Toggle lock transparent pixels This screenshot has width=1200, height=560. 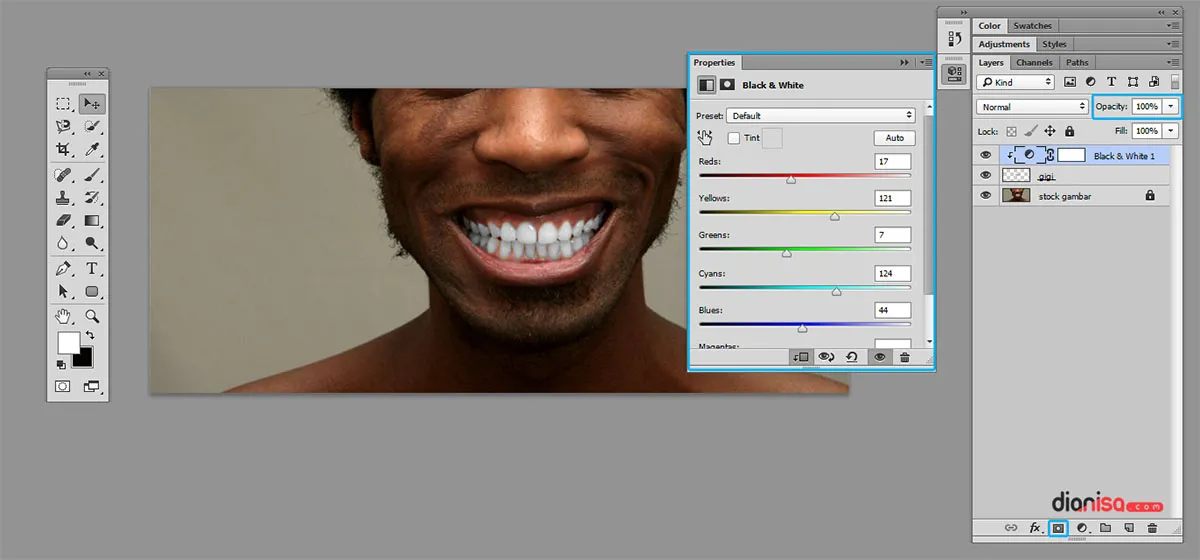pyautogui.click(x=1011, y=131)
